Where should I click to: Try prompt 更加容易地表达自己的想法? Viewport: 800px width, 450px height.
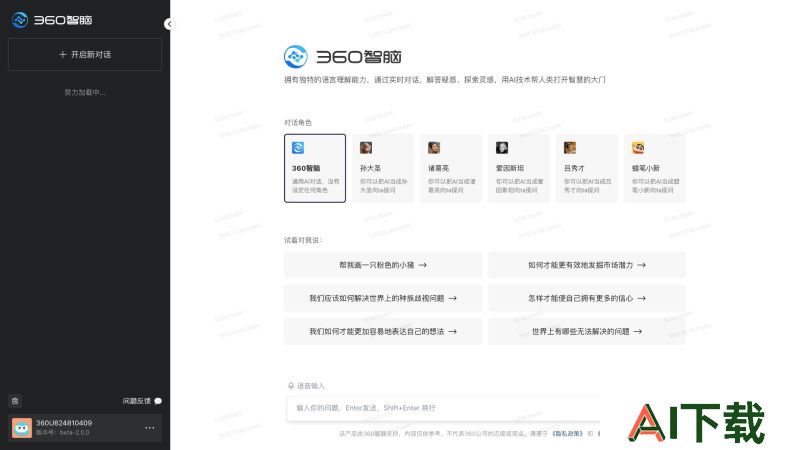[x=383, y=332]
